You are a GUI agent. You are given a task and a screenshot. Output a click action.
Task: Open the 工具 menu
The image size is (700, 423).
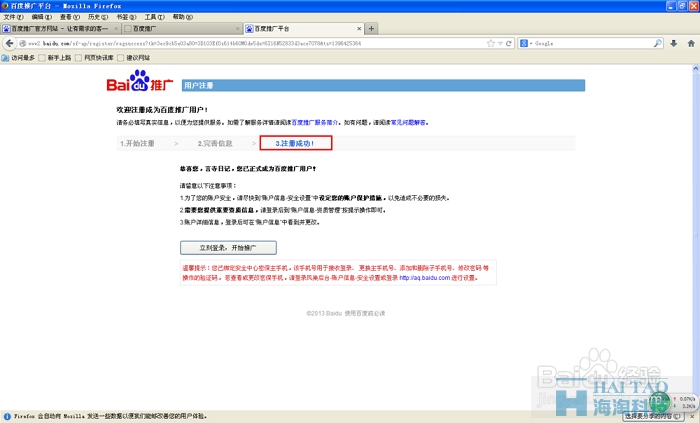click(153, 17)
